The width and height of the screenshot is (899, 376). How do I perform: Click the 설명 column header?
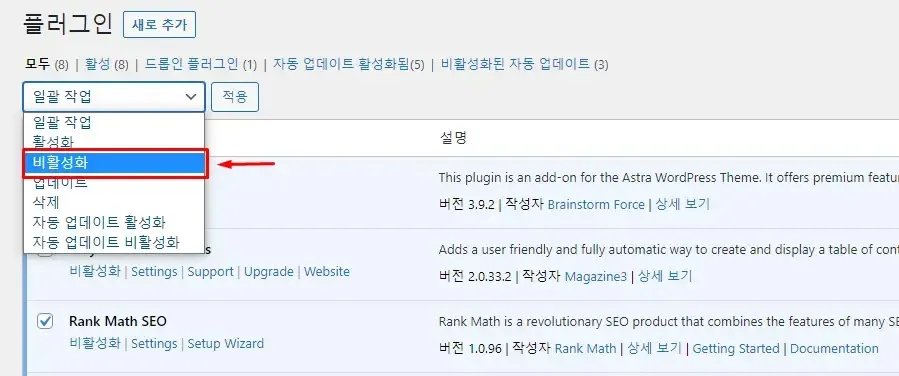click(454, 138)
